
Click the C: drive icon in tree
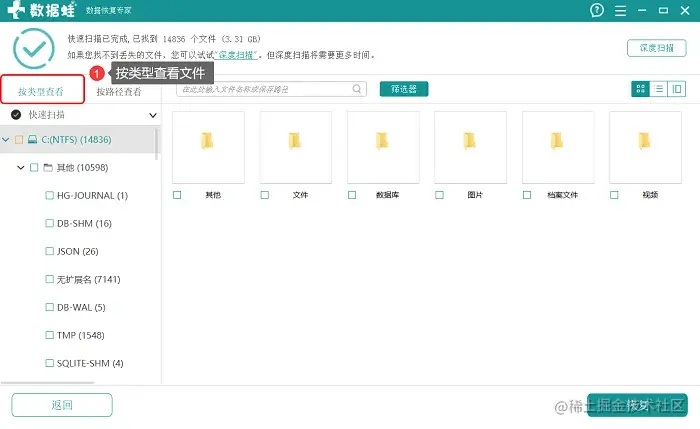(32, 140)
